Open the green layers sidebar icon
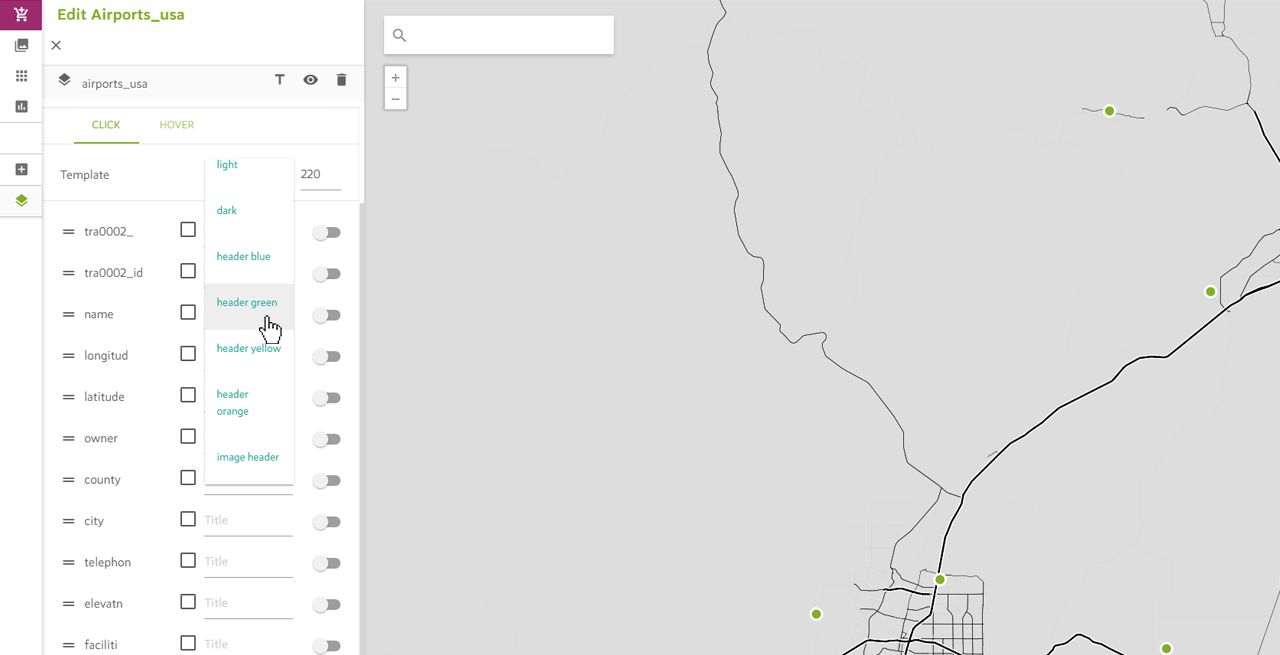The width and height of the screenshot is (1280, 655). tap(21, 200)
